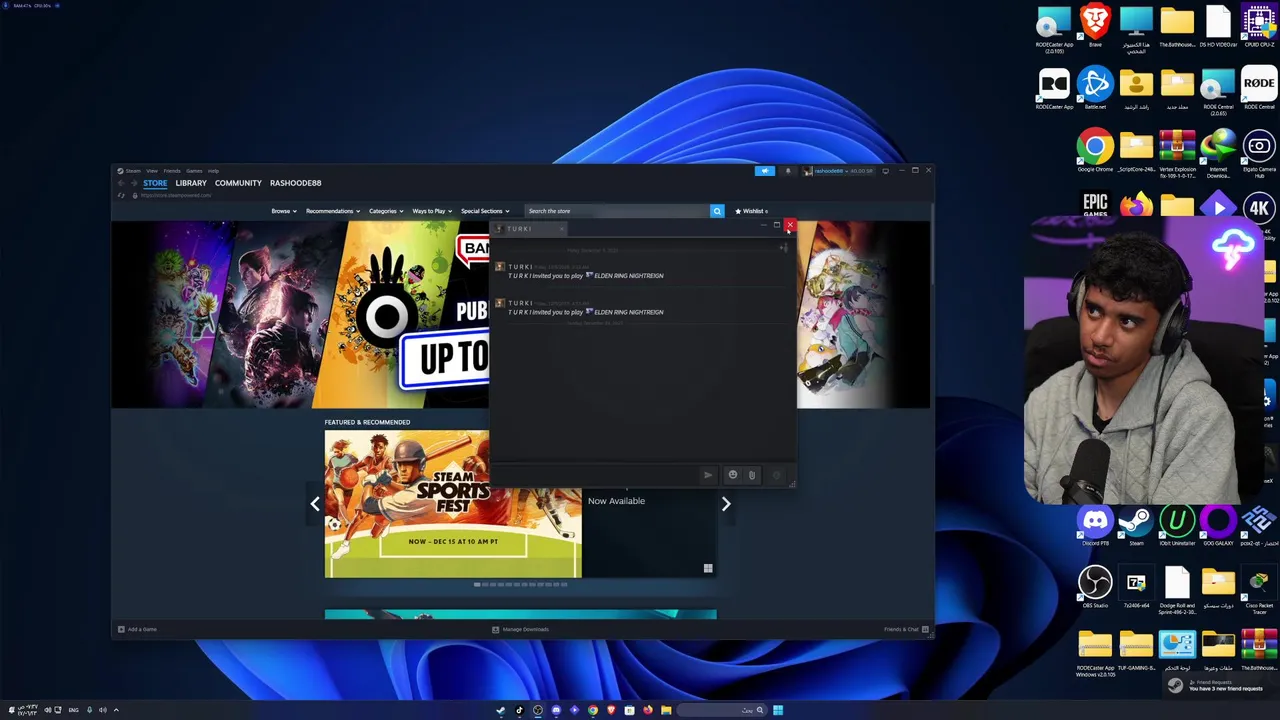
Task: Open the Google Chrome desktop shortcut
Action: 1095,150
